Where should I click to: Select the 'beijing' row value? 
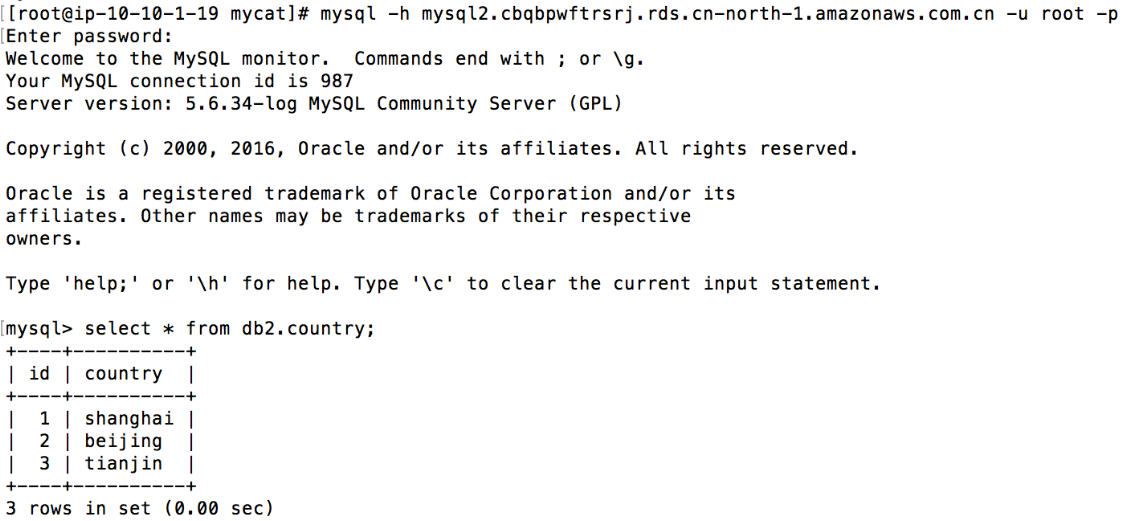click(x=123, y=441)
